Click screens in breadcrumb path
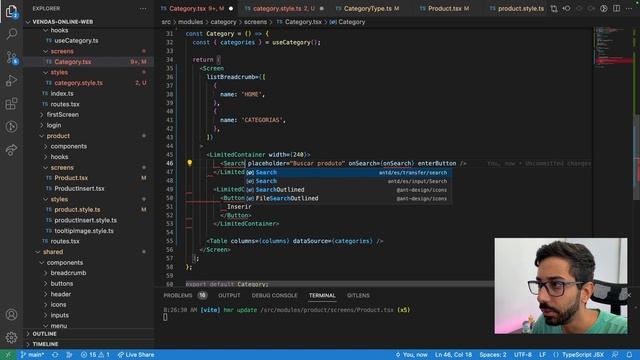This screenshot has width=640, height=360. pyautogui.click(x=255, y=22)
